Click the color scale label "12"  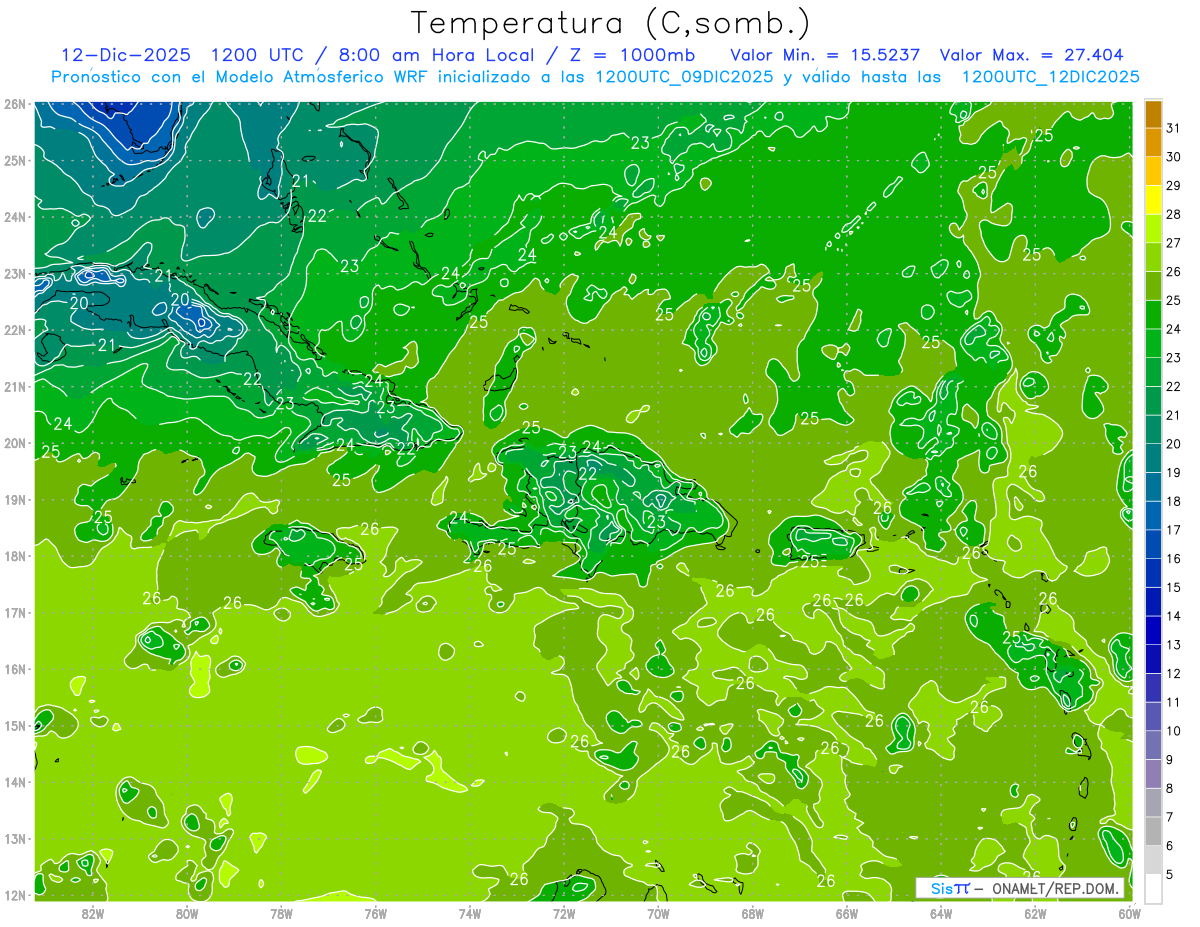point(1174,674)
